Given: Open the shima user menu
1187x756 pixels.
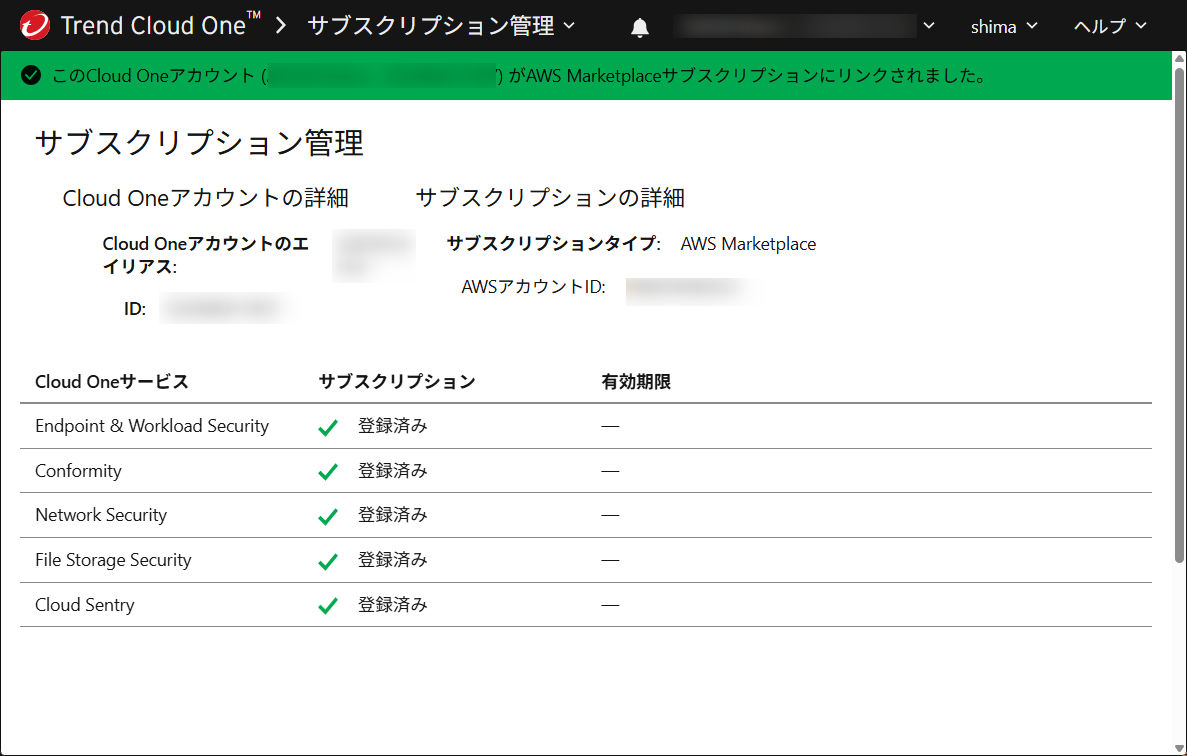Looking at the screenshot, I should [x=1004, y=26].
